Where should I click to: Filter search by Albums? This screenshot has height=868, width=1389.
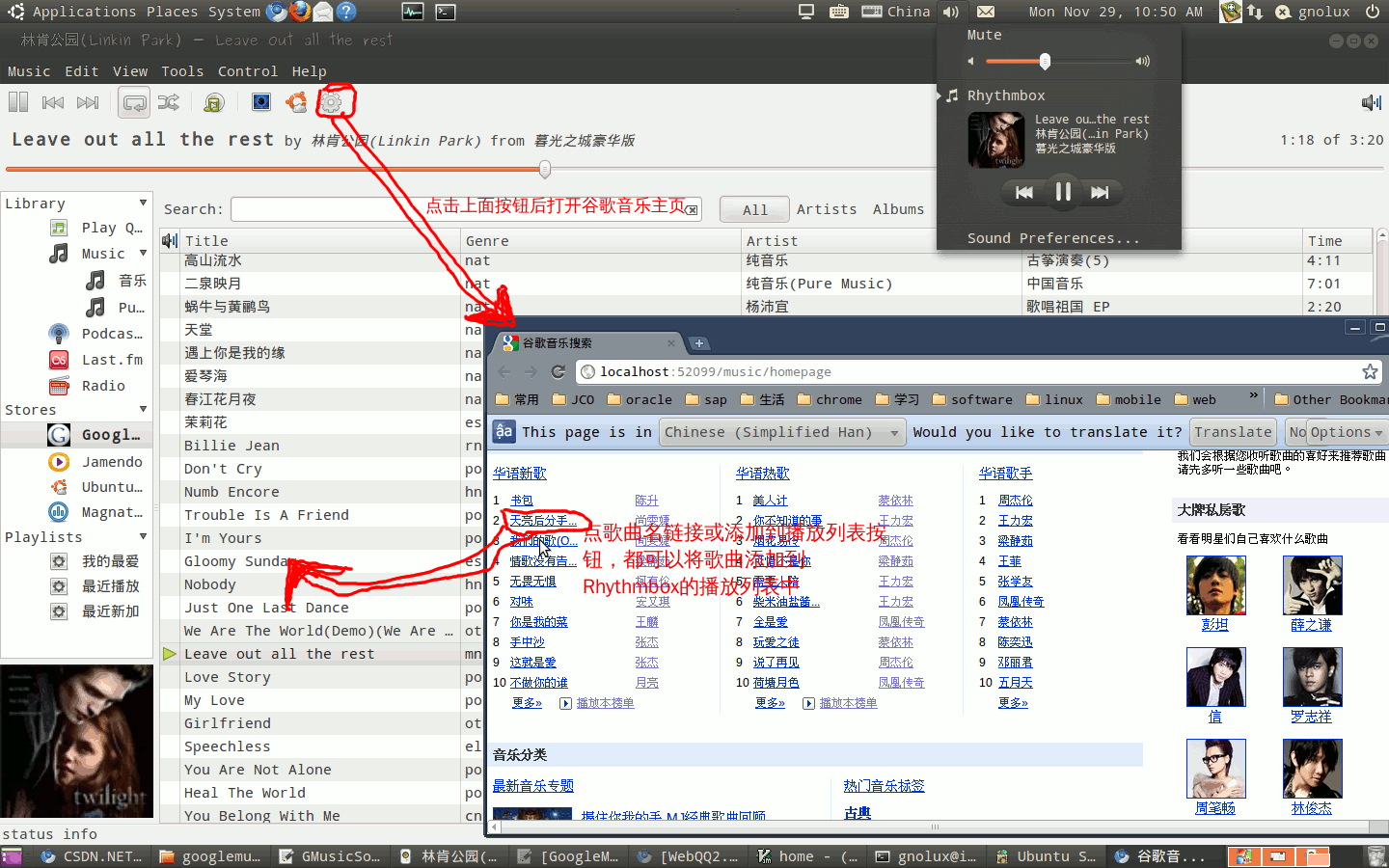point(898,209)
